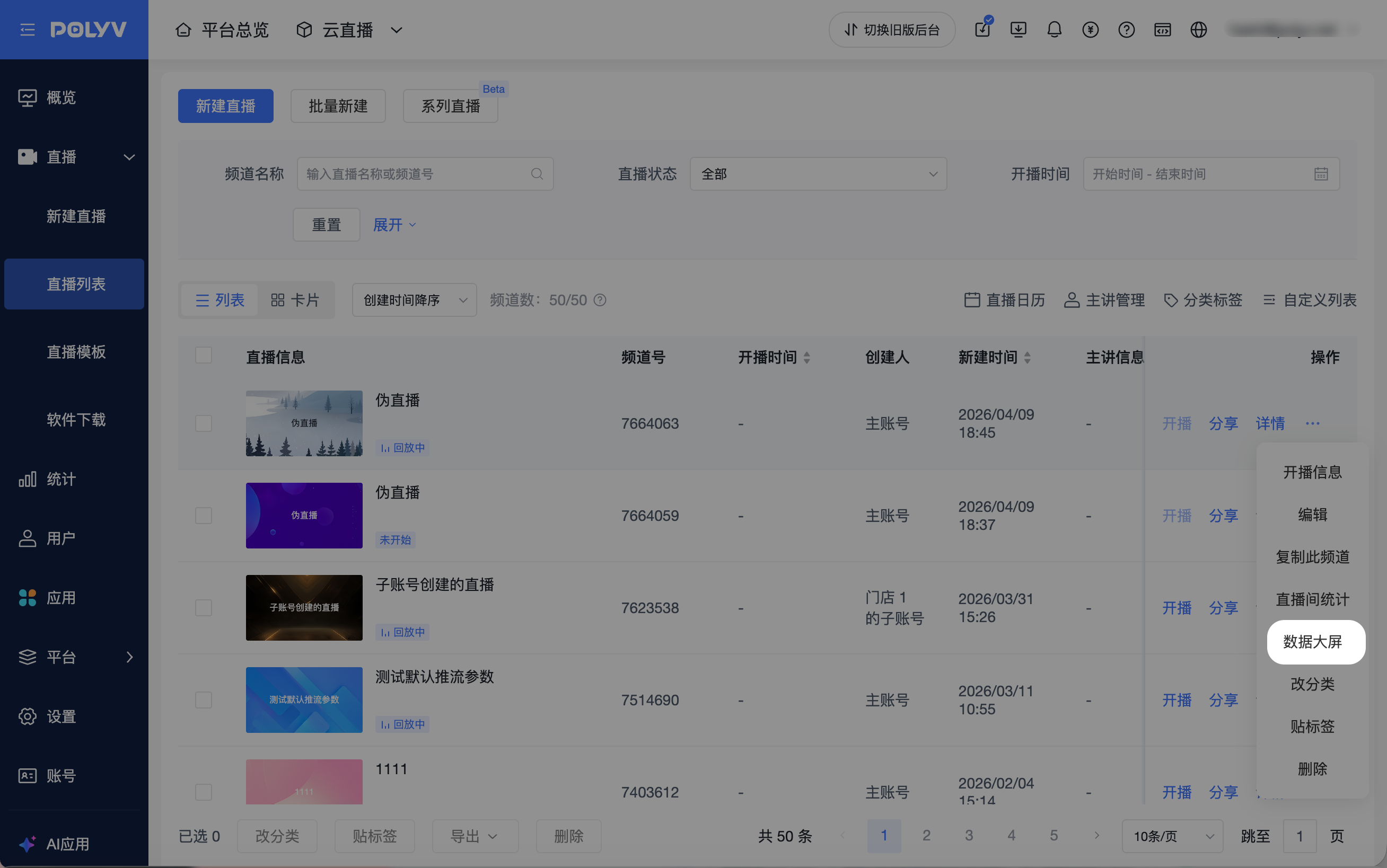The width and height of the screenshot is (1387, 868).
Task: Select the checkbox for the 1111 row
Action: point(203,792)
